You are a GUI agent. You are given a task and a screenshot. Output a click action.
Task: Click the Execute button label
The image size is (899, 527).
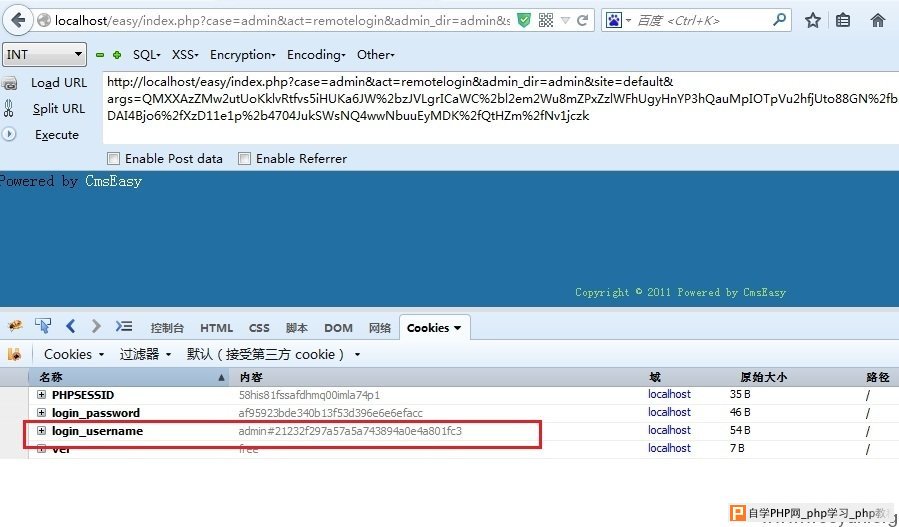click(x=57, y=135)
